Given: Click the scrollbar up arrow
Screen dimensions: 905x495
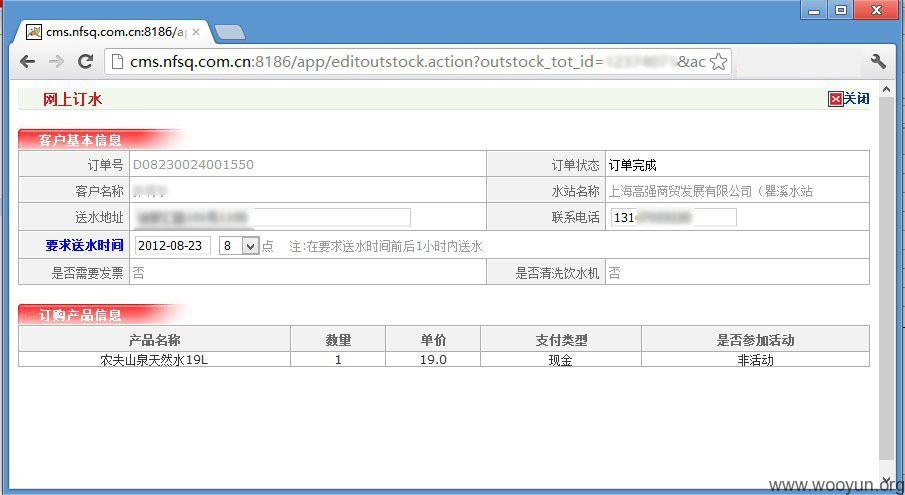Looking at the screenshot, I should (887, 89).
